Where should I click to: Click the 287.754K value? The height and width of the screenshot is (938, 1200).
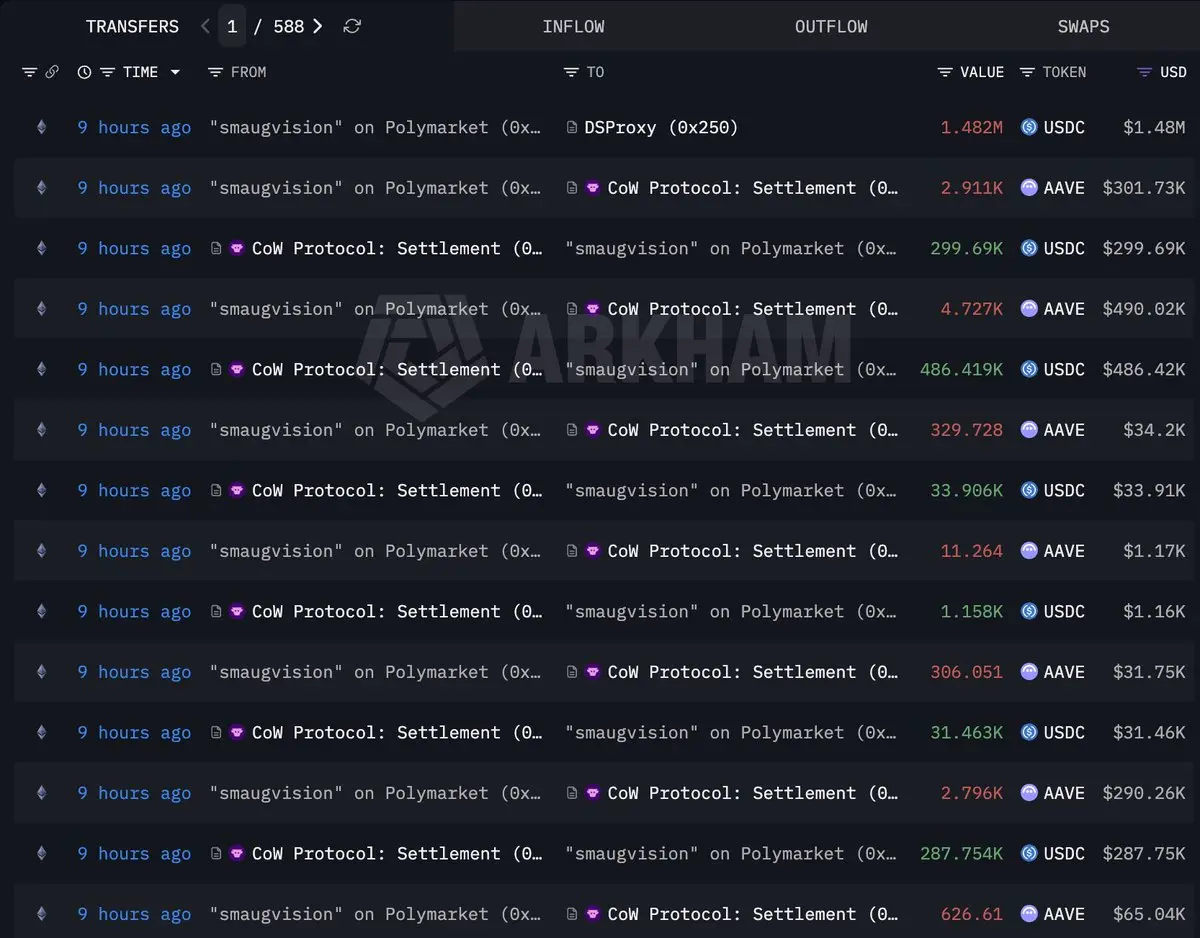[x=961, y=854]
